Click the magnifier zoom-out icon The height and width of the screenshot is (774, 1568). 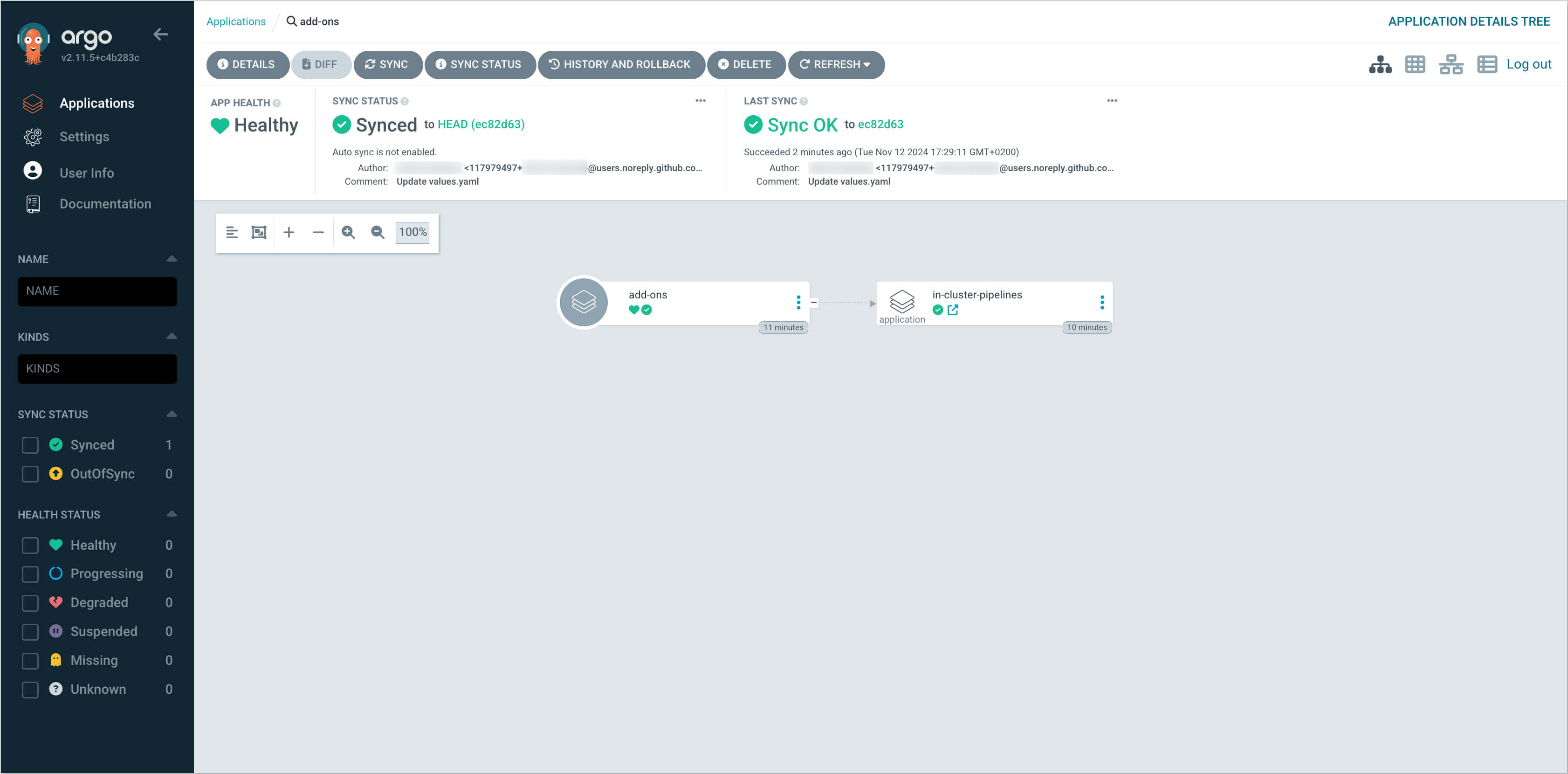point(378,232)
